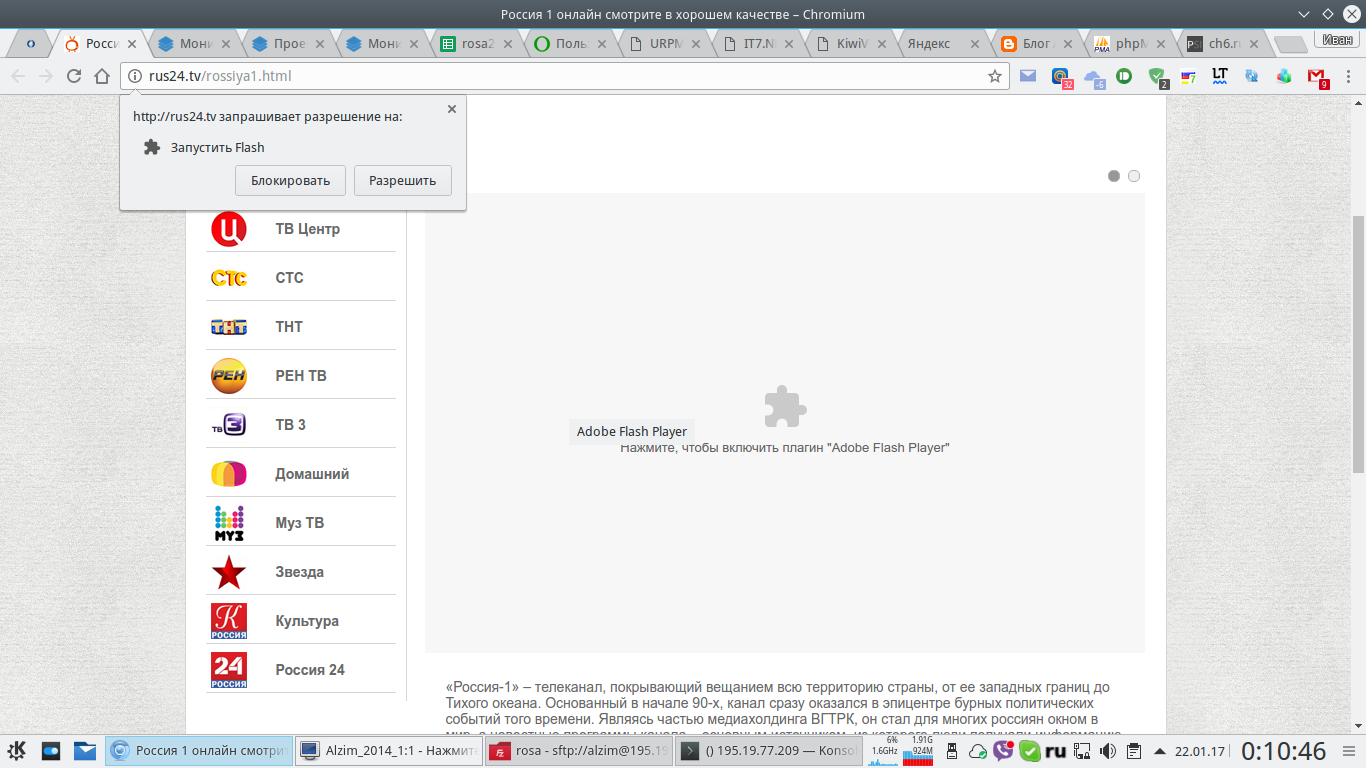Click Разрешить to allow Flash
The height and width of the screenshot is (768, 1366).
pos(403,181)
